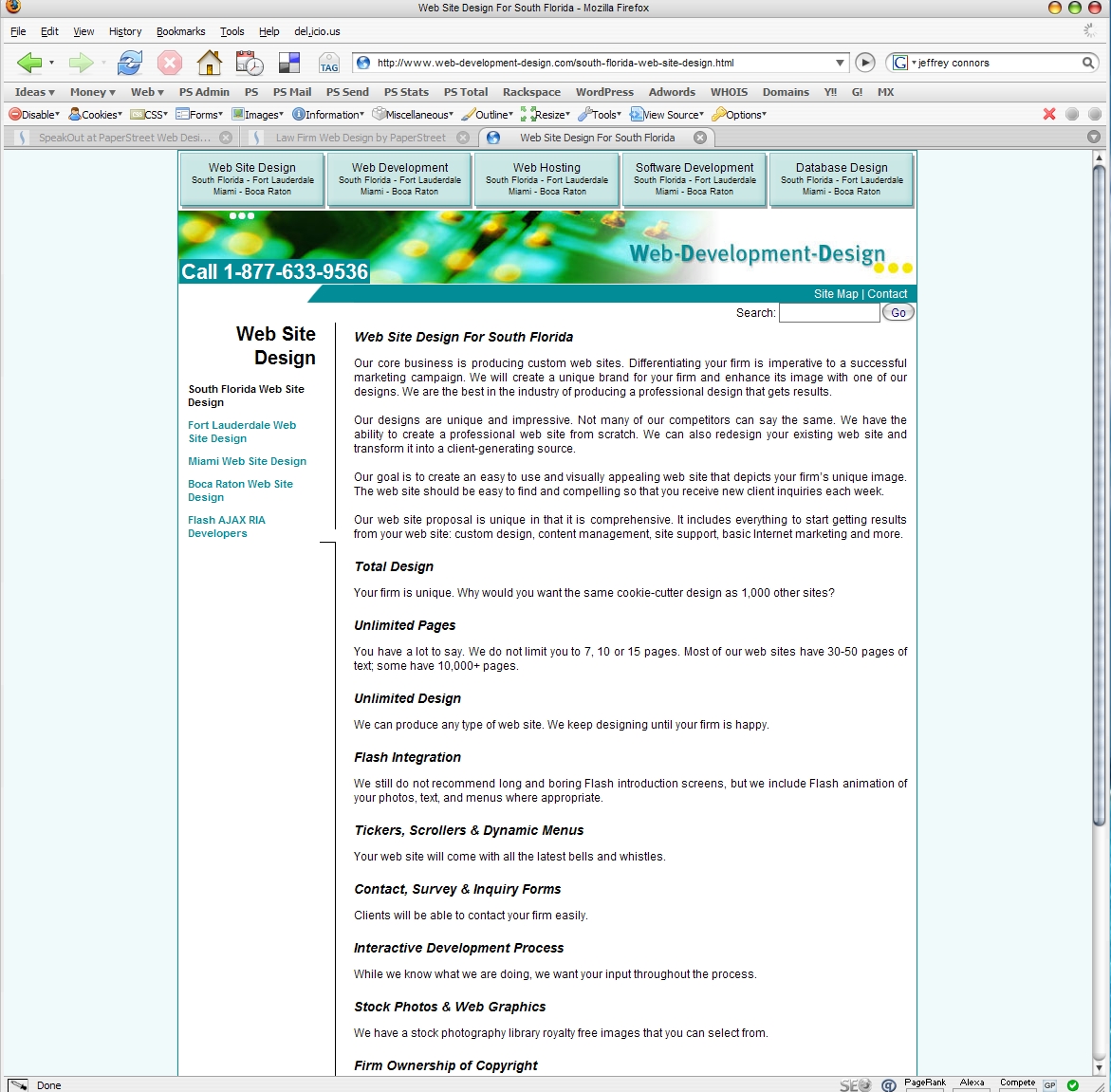Click the Database Design navigation button
This screenshot has height=1092, width=1111.
pos(841,179)
